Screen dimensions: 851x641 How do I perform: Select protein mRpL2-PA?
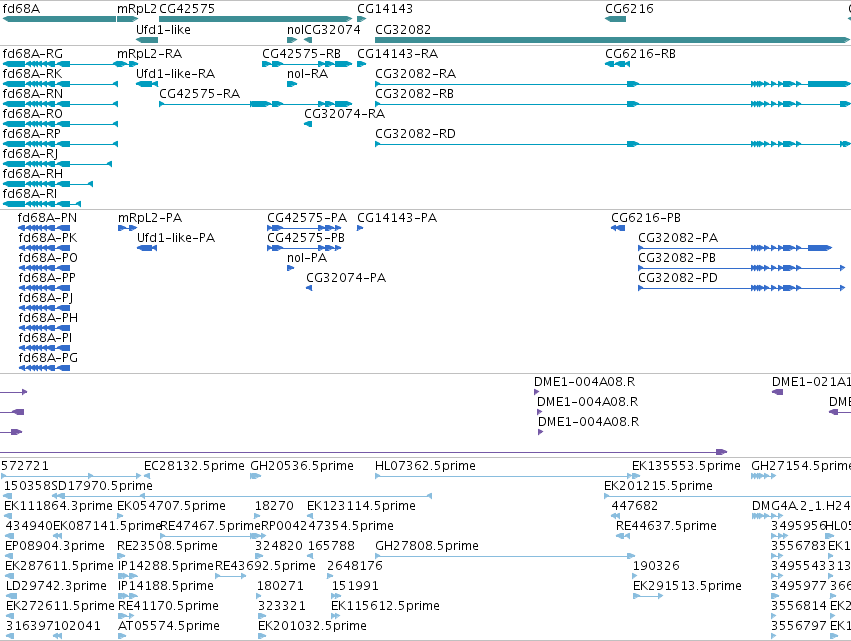point(150,218)
